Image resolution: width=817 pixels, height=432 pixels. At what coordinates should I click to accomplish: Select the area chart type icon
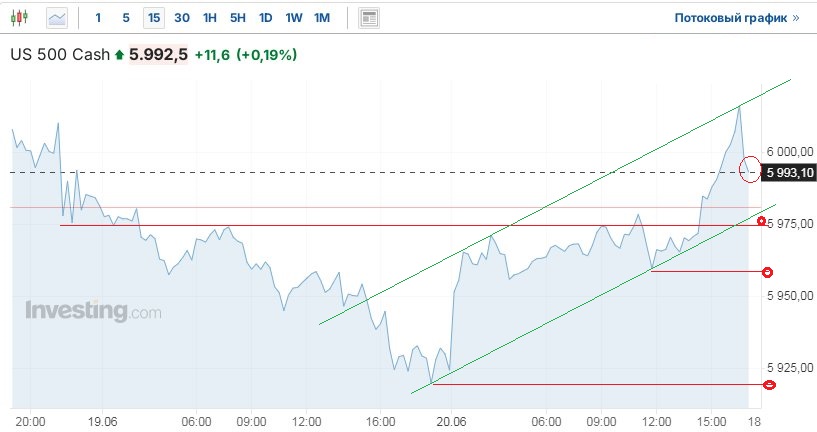57,18
